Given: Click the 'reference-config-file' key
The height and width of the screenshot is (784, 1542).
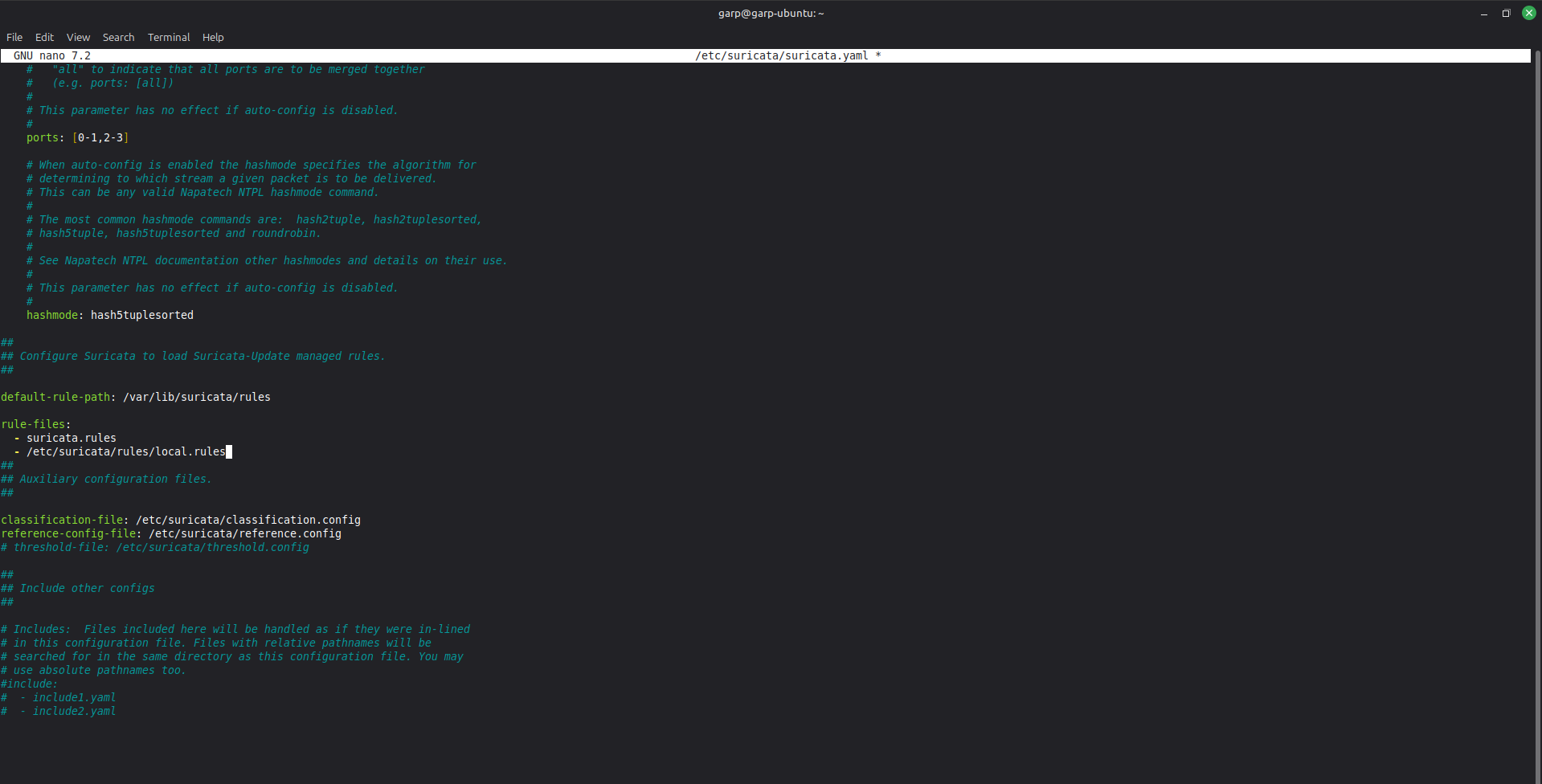Looking at the screenshot, I should pyautogui.click(x=68, y=534).
